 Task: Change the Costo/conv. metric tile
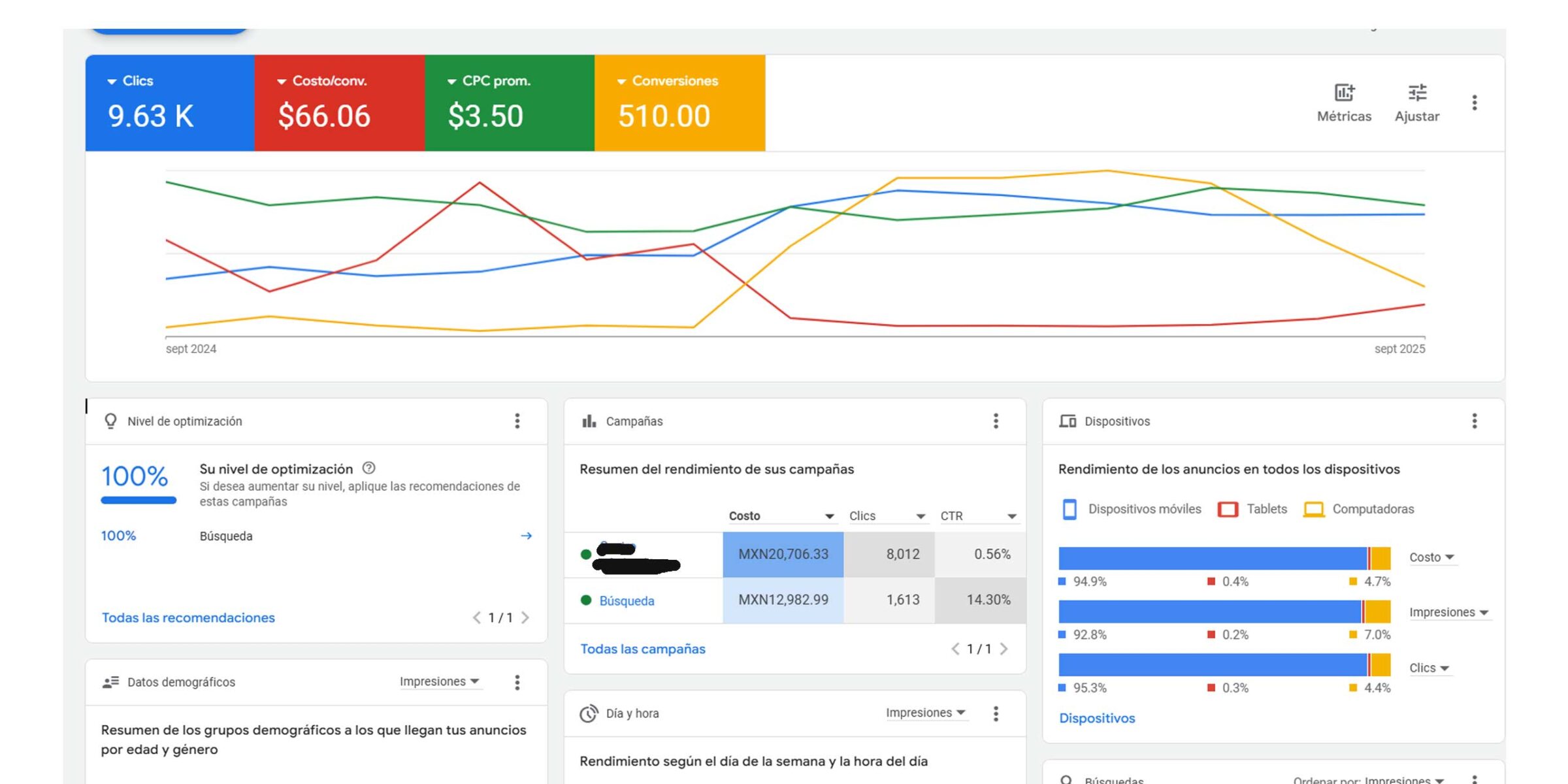282,82
